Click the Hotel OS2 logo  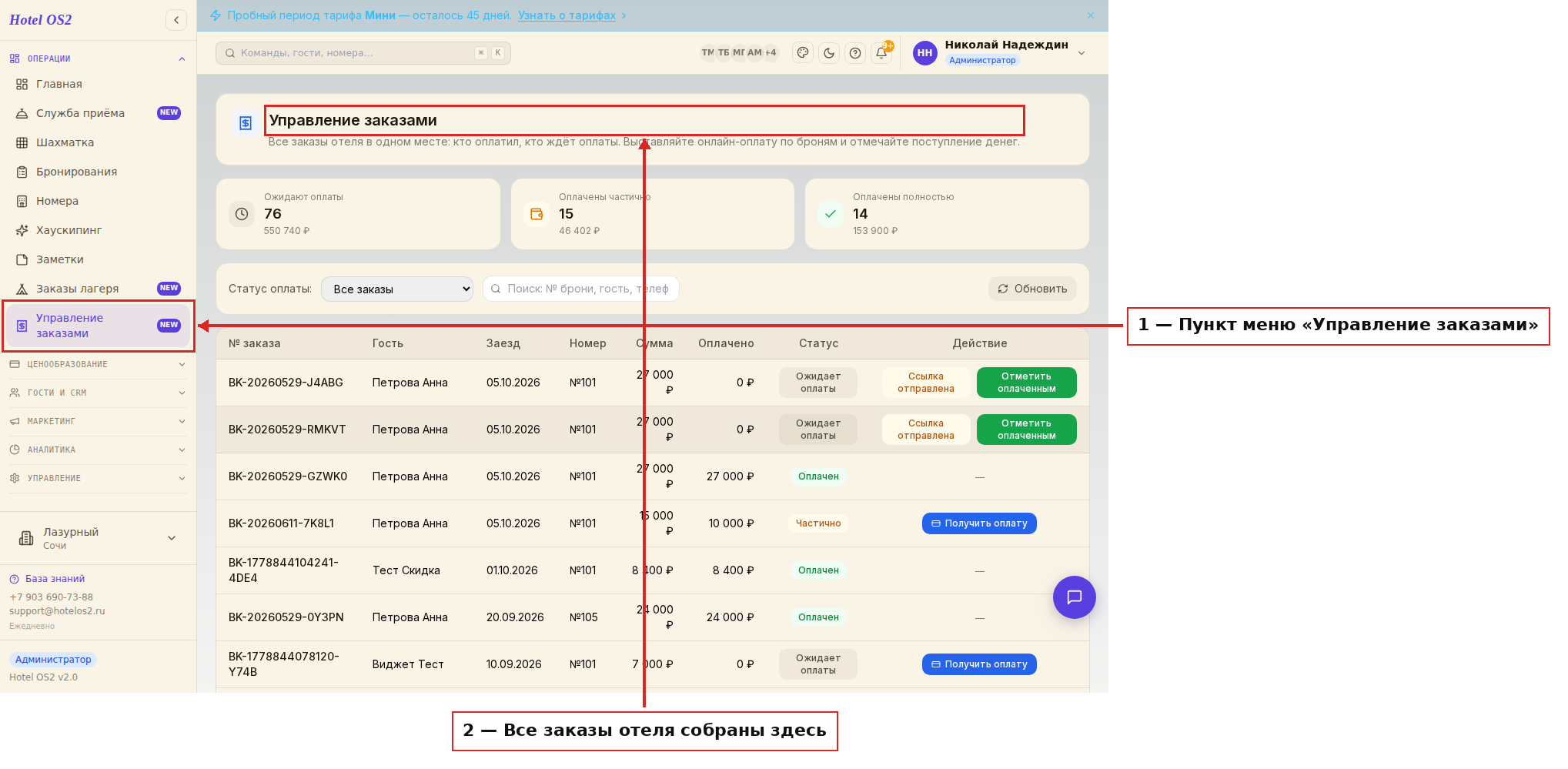[40, 20]
